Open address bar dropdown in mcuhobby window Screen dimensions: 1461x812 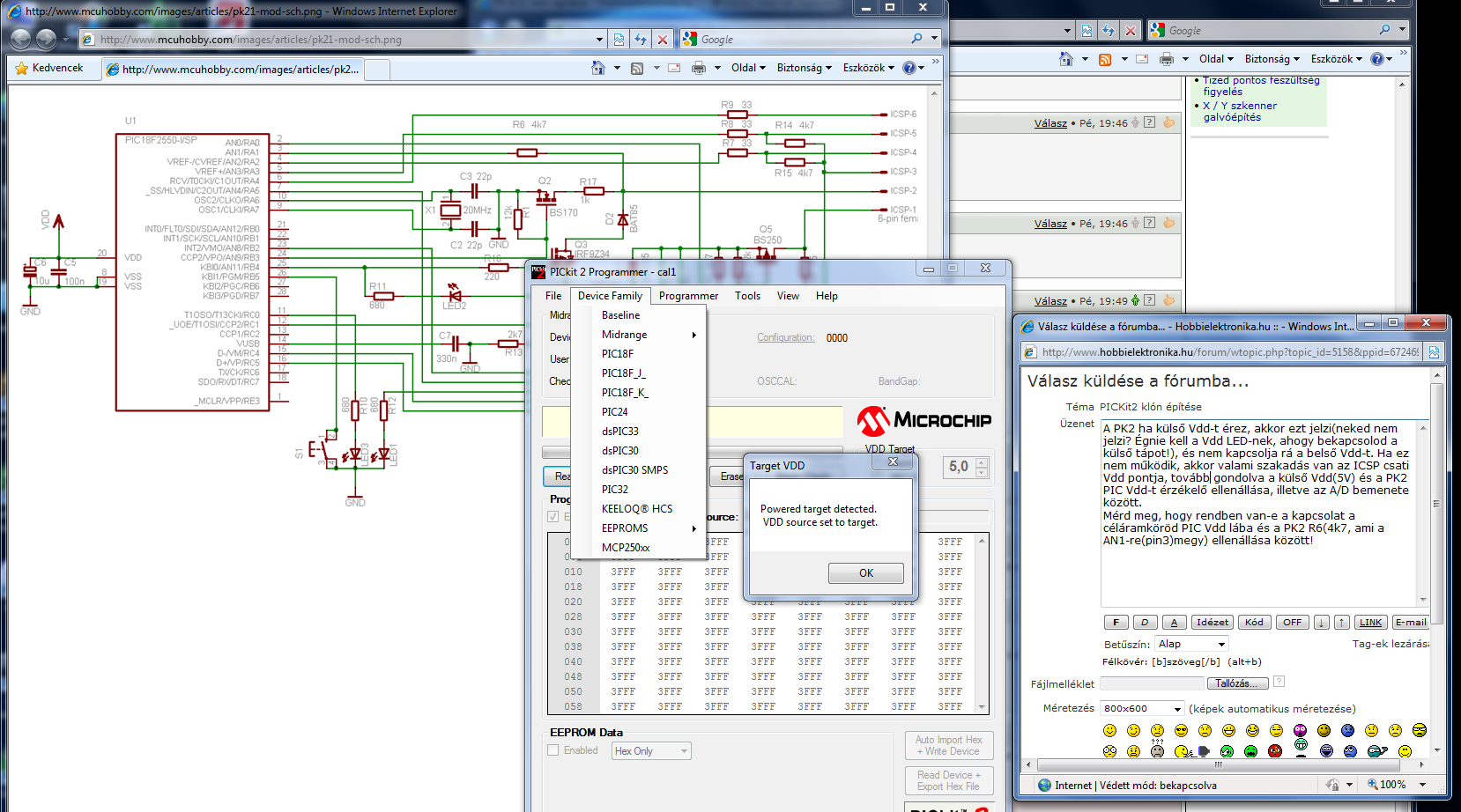599,39
